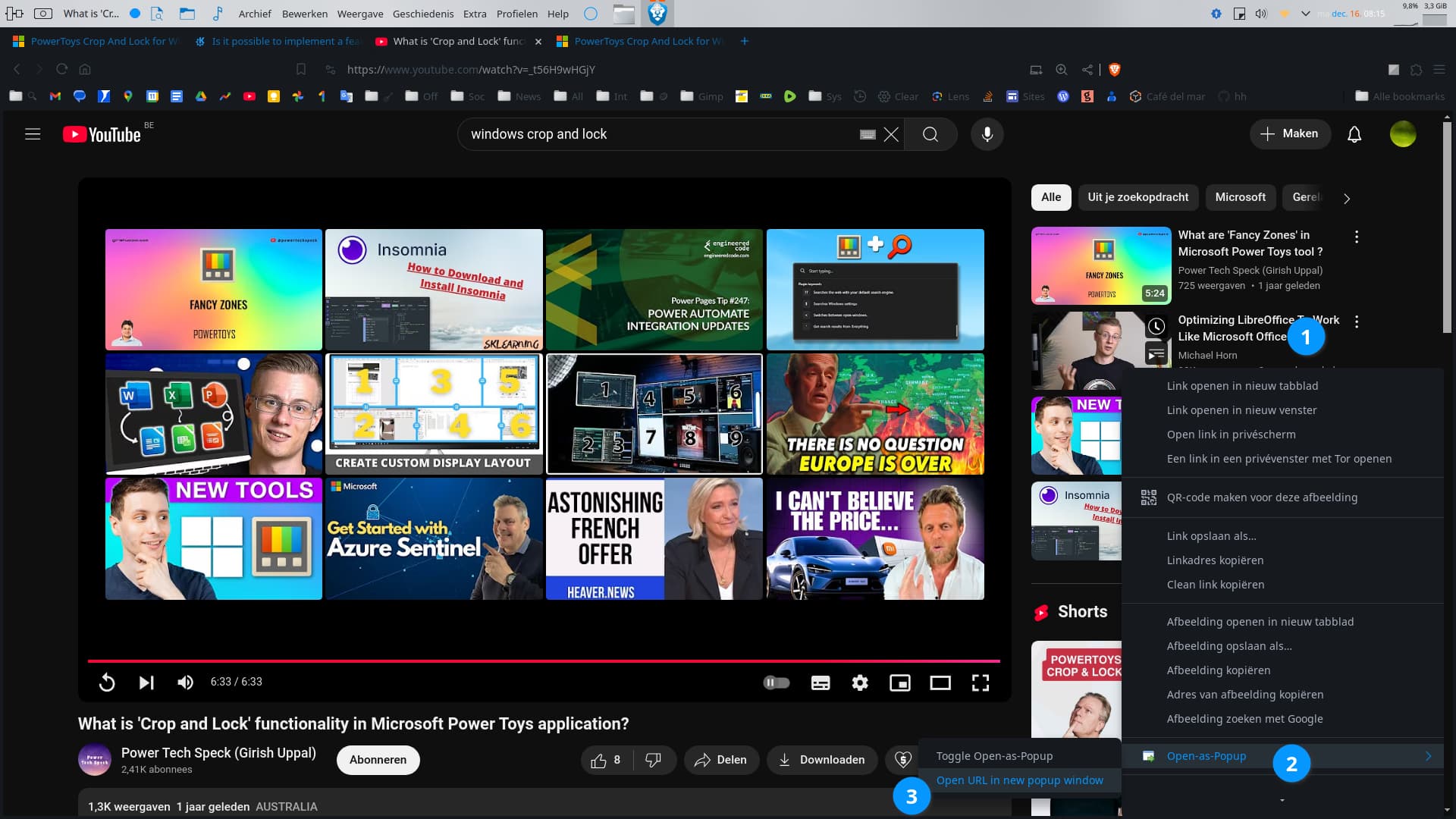This screenshot has height=819, width=1456.
Task: Open the account avatar menu
Action: click(1403, 134)
